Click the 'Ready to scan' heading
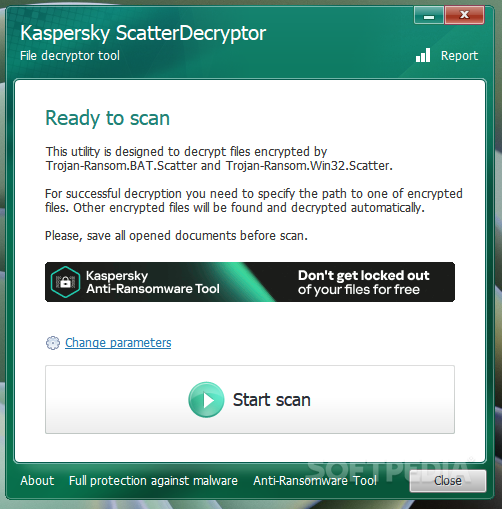Viewport: 502px width, 509px height. pos(108,118)
